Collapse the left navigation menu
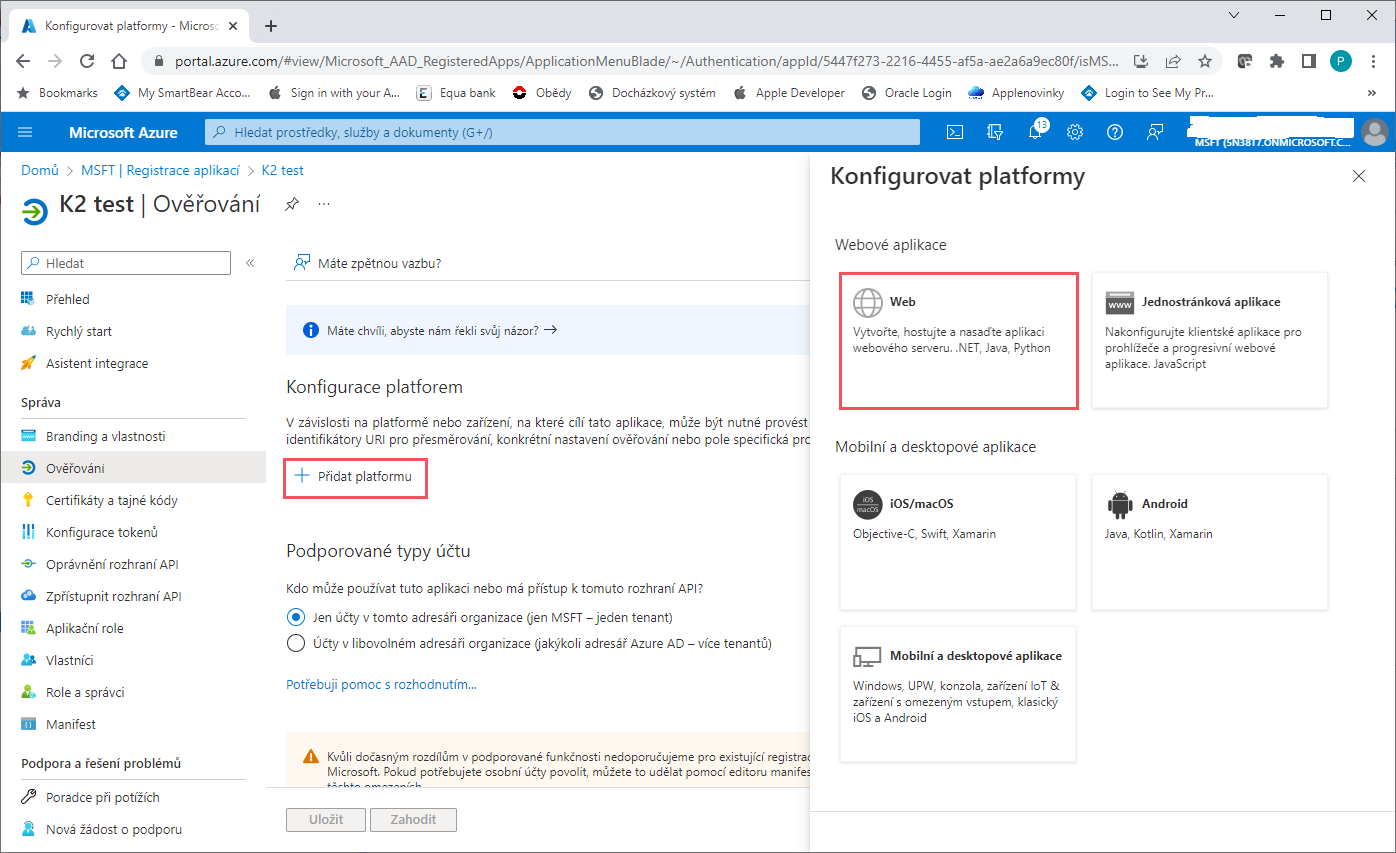Screen dimensions: 1396x853 (x=250, y=263)
